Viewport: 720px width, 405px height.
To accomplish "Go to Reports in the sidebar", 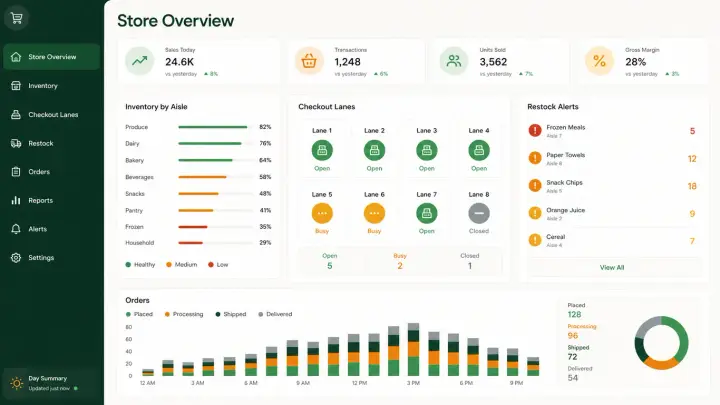I will [51, 200].
